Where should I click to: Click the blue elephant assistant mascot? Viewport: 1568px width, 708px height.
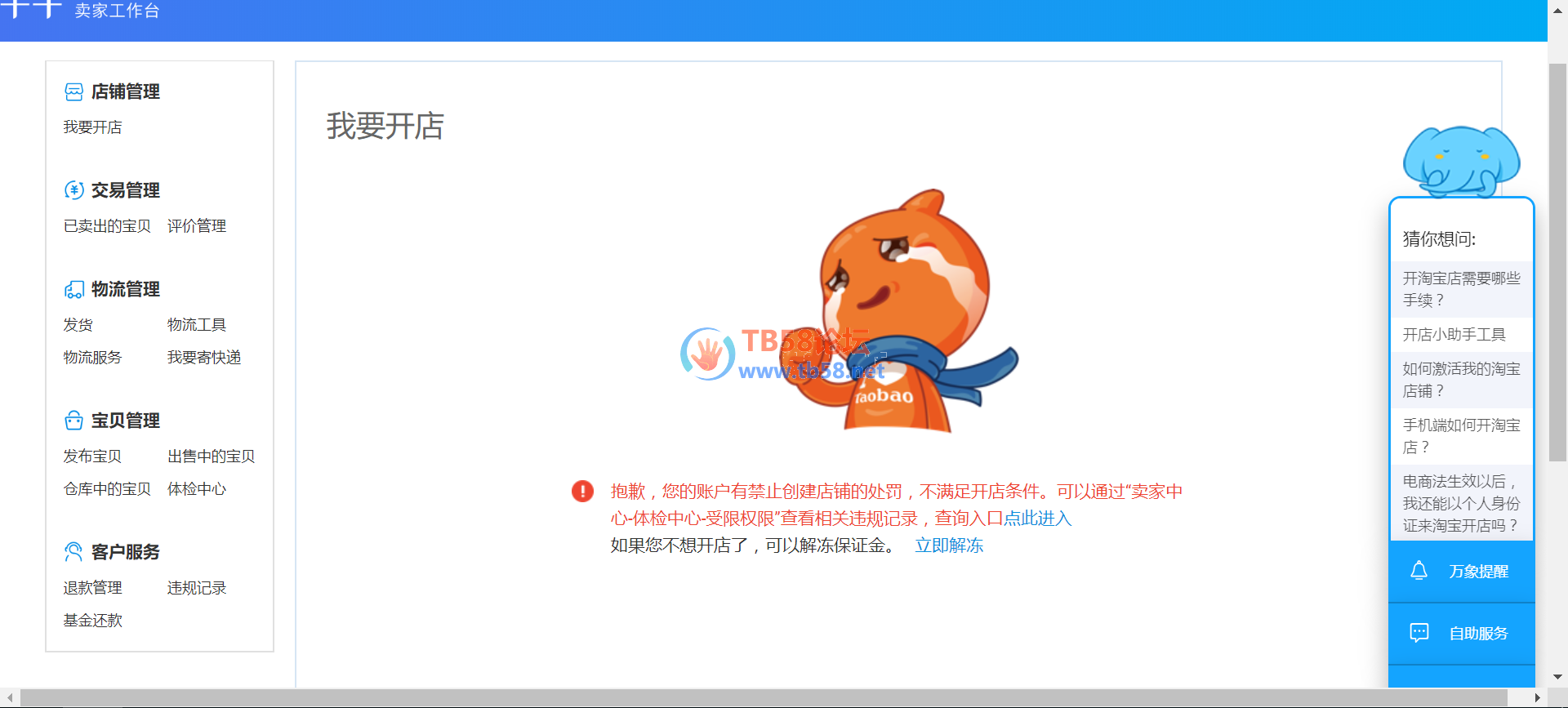(1461, 162)
